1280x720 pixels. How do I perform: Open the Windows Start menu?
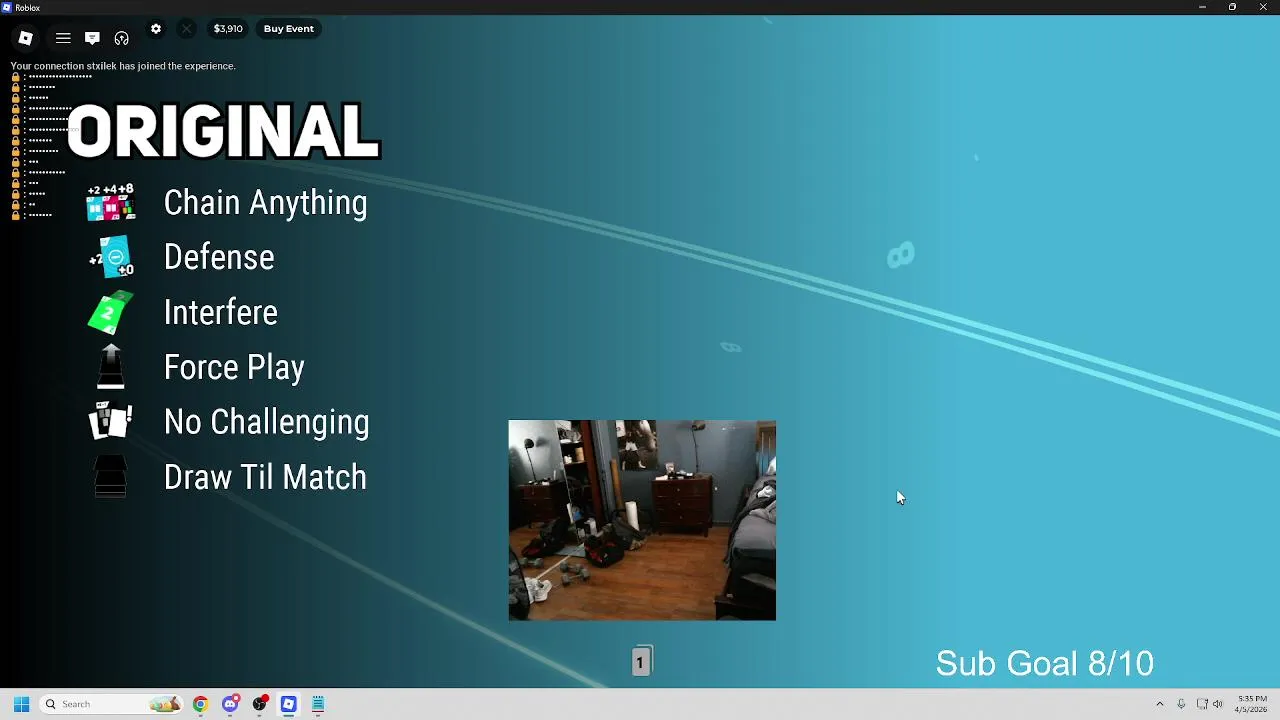21,704
